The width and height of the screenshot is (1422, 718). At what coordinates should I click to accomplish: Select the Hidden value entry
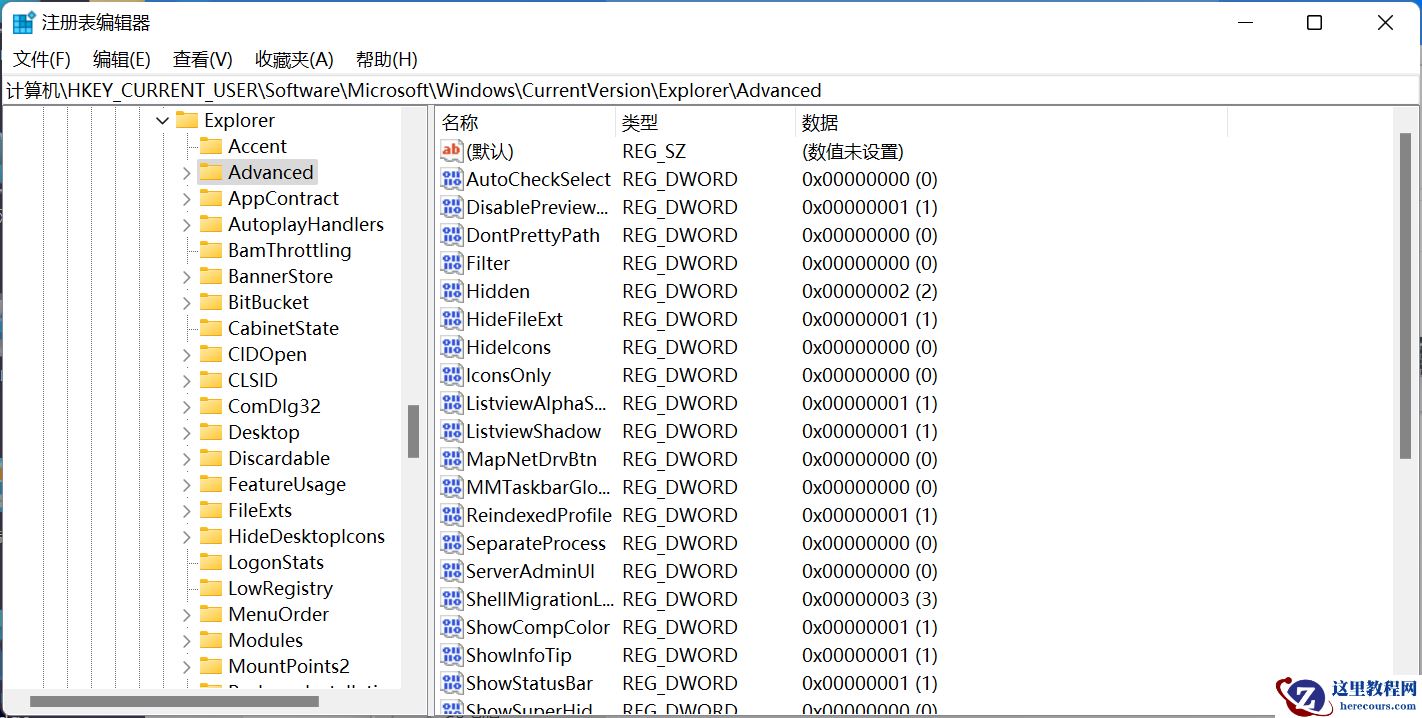[497, 291]
